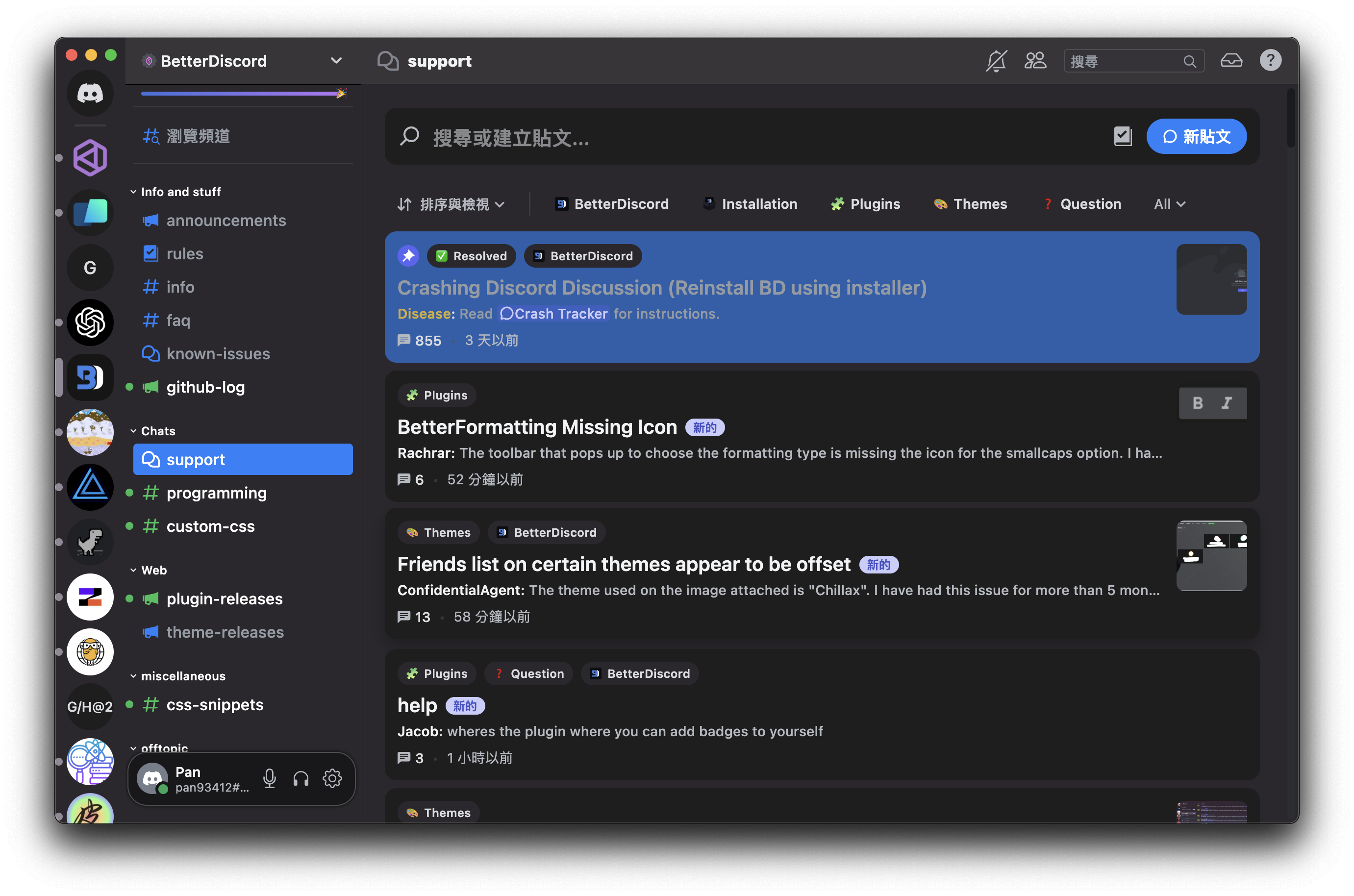Image resolution: width=1354 pixels, height=896 pixels.
Task: Click the server boost progress bar
Action: 240,93
